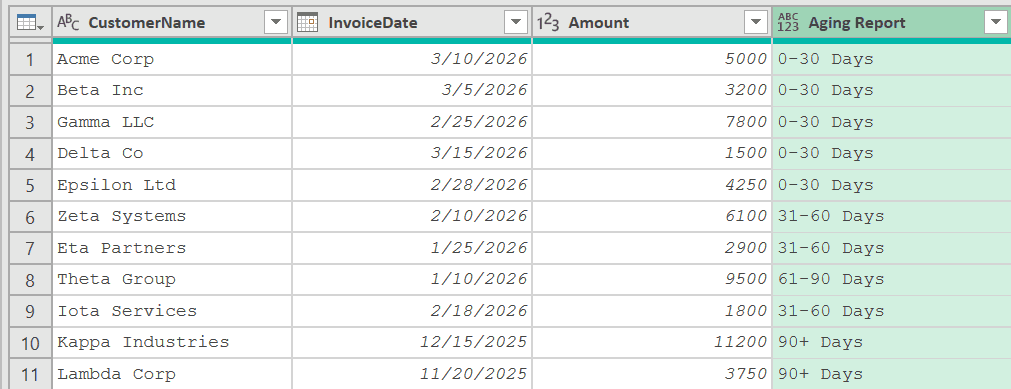Click the 2/25/2026 invoice date cell
The height and width of the screenshot is (389, 1011).
click(x=412, y=122)
